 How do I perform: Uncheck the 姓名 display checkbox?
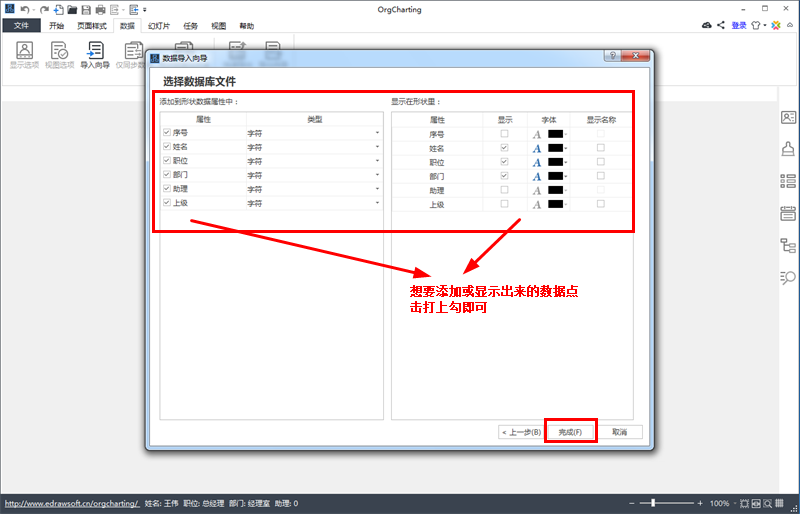tap(504, 148)
